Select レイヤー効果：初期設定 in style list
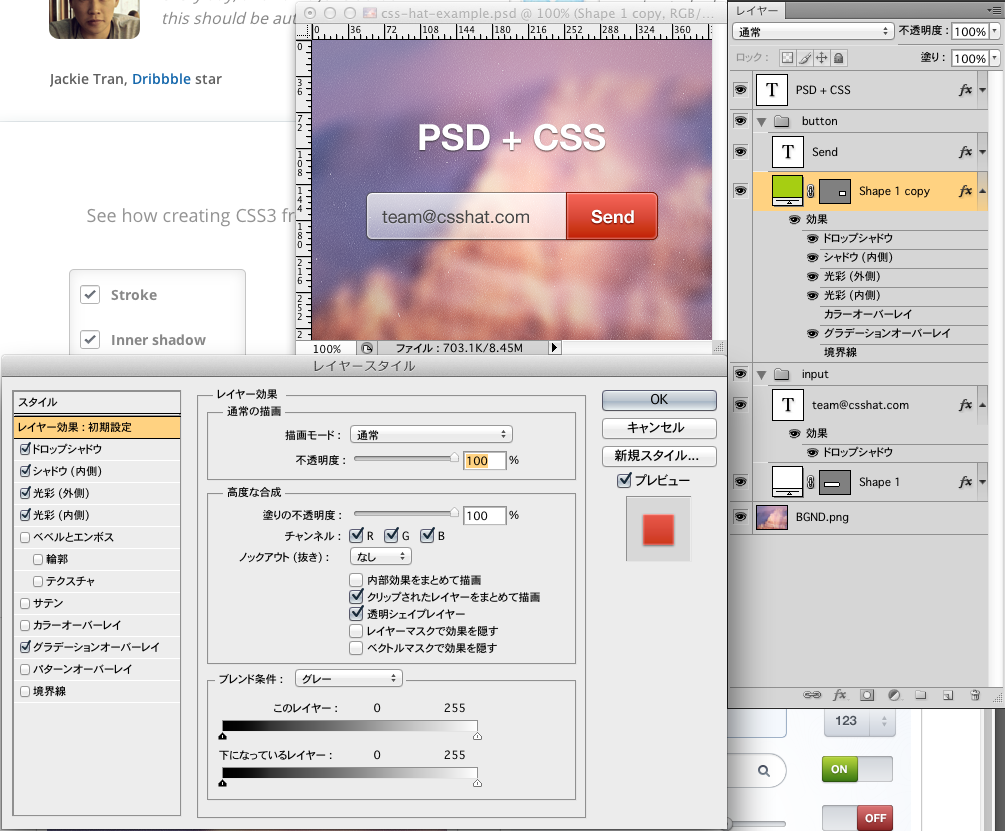The height and width of the screenshot is (831, 1005). click(97, 427)
